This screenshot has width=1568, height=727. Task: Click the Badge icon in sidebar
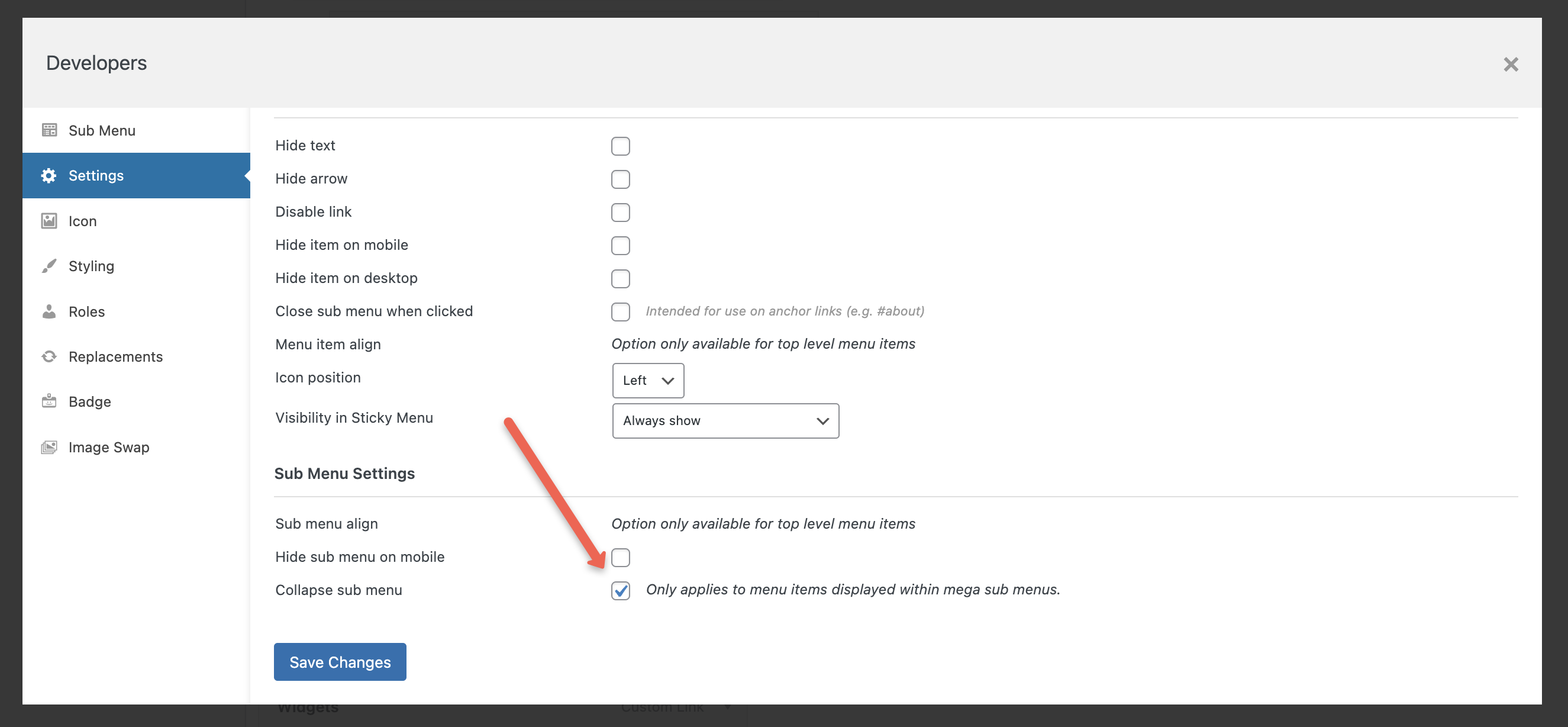pos(49,401)
